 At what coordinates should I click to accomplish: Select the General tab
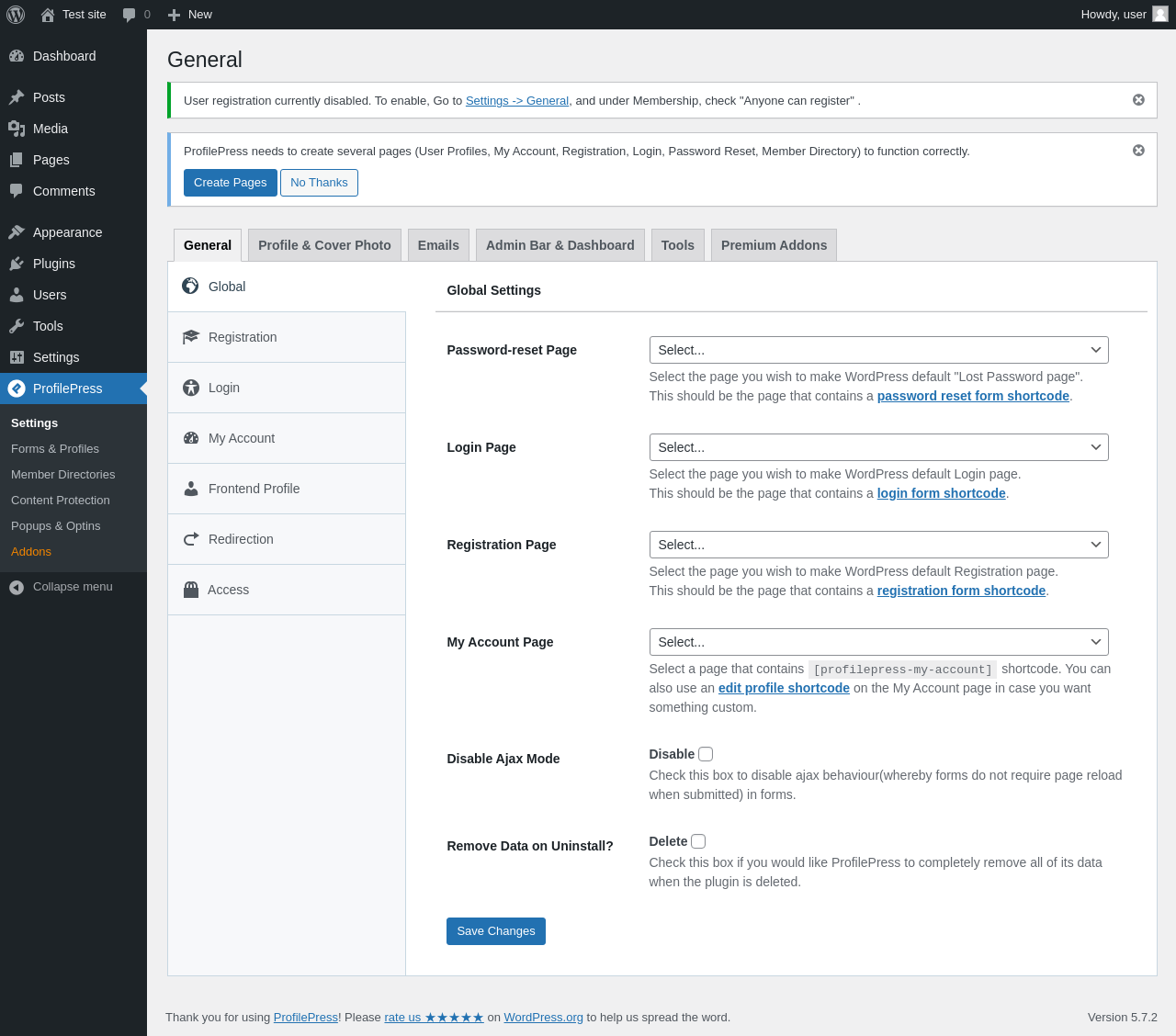coord(208,245)
